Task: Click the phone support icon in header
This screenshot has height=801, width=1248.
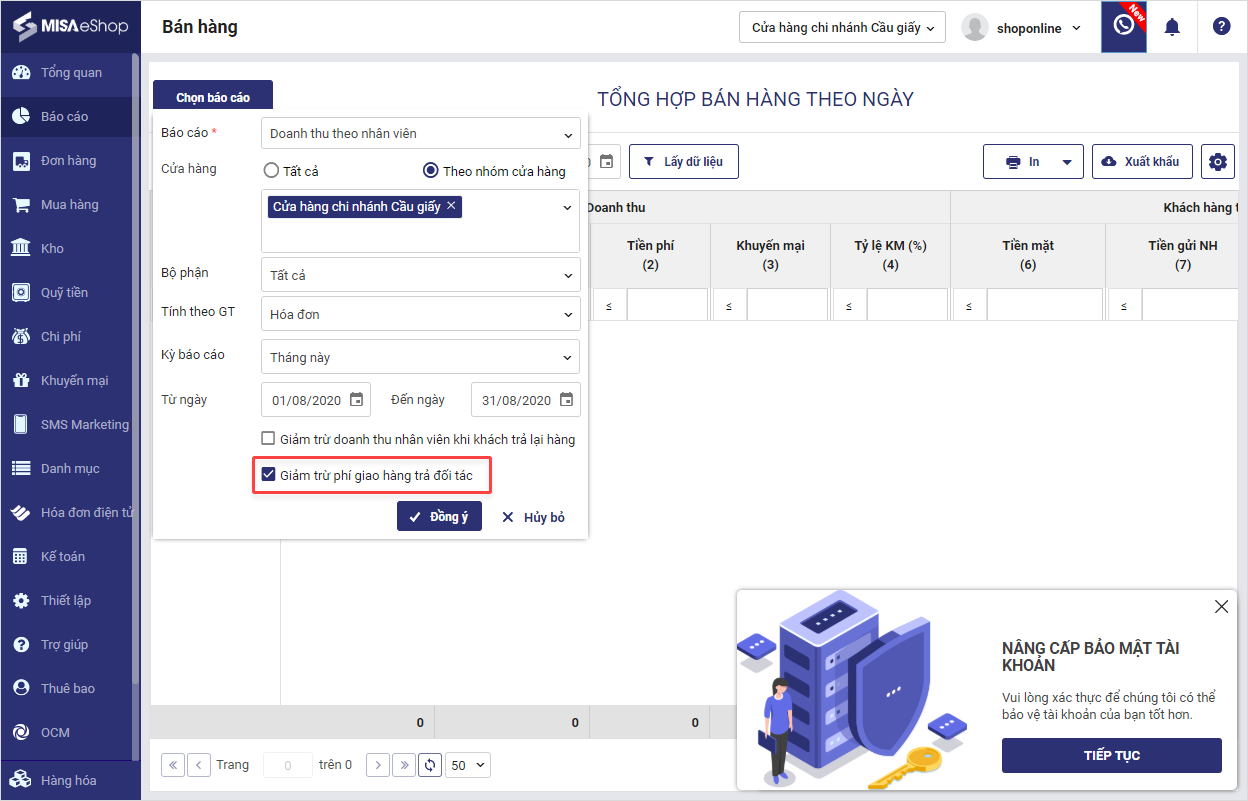Action: point(1123,26)
